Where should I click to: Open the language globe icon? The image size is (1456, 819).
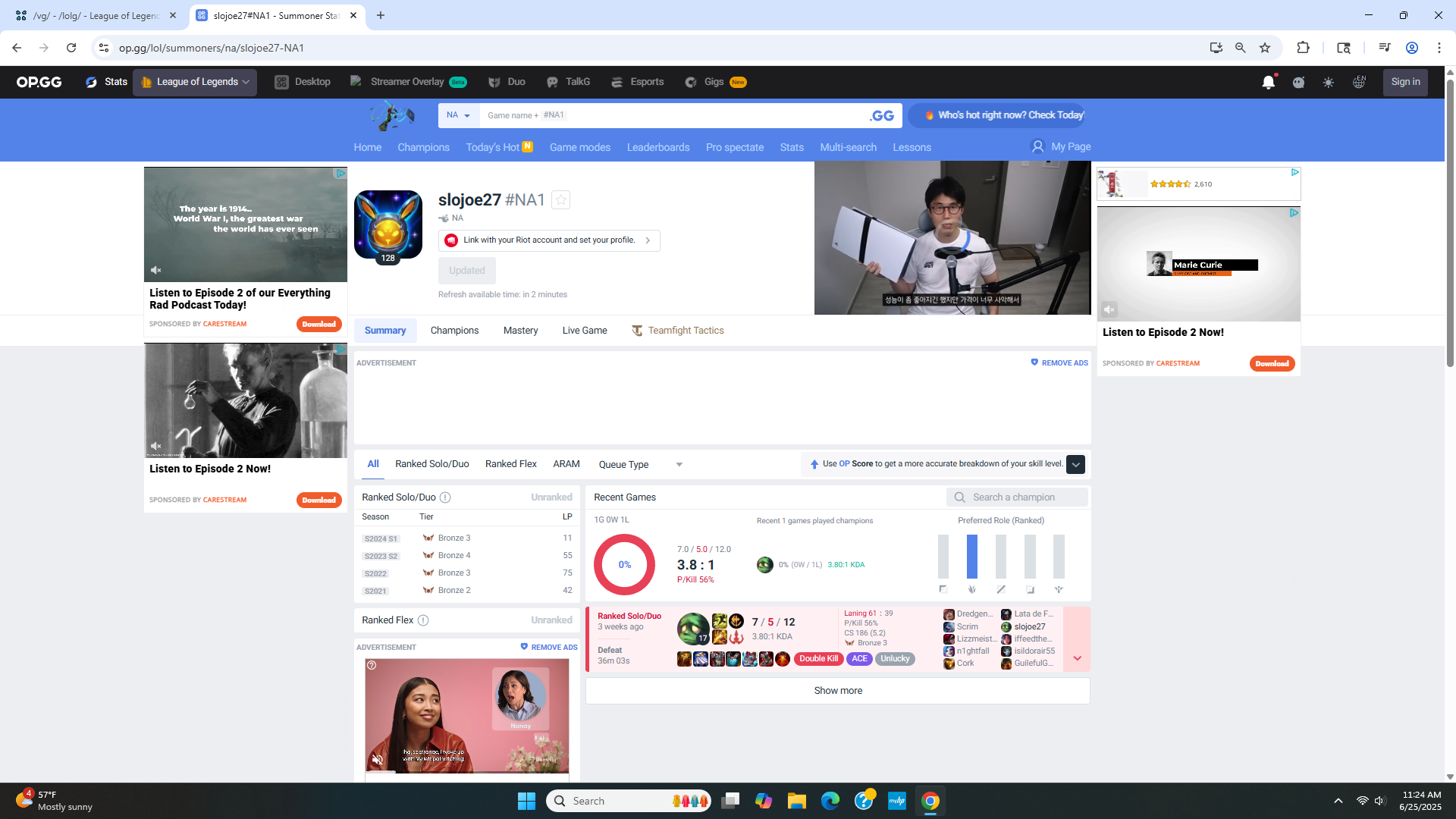(x=1359, y=82)
